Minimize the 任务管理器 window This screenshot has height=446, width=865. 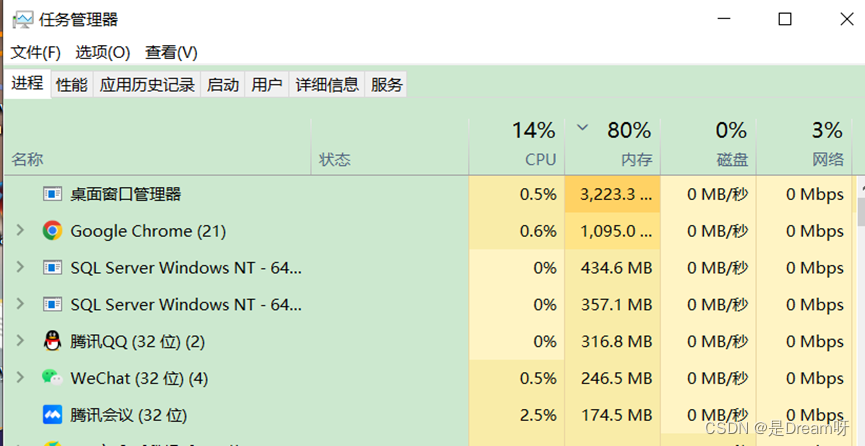724,19
